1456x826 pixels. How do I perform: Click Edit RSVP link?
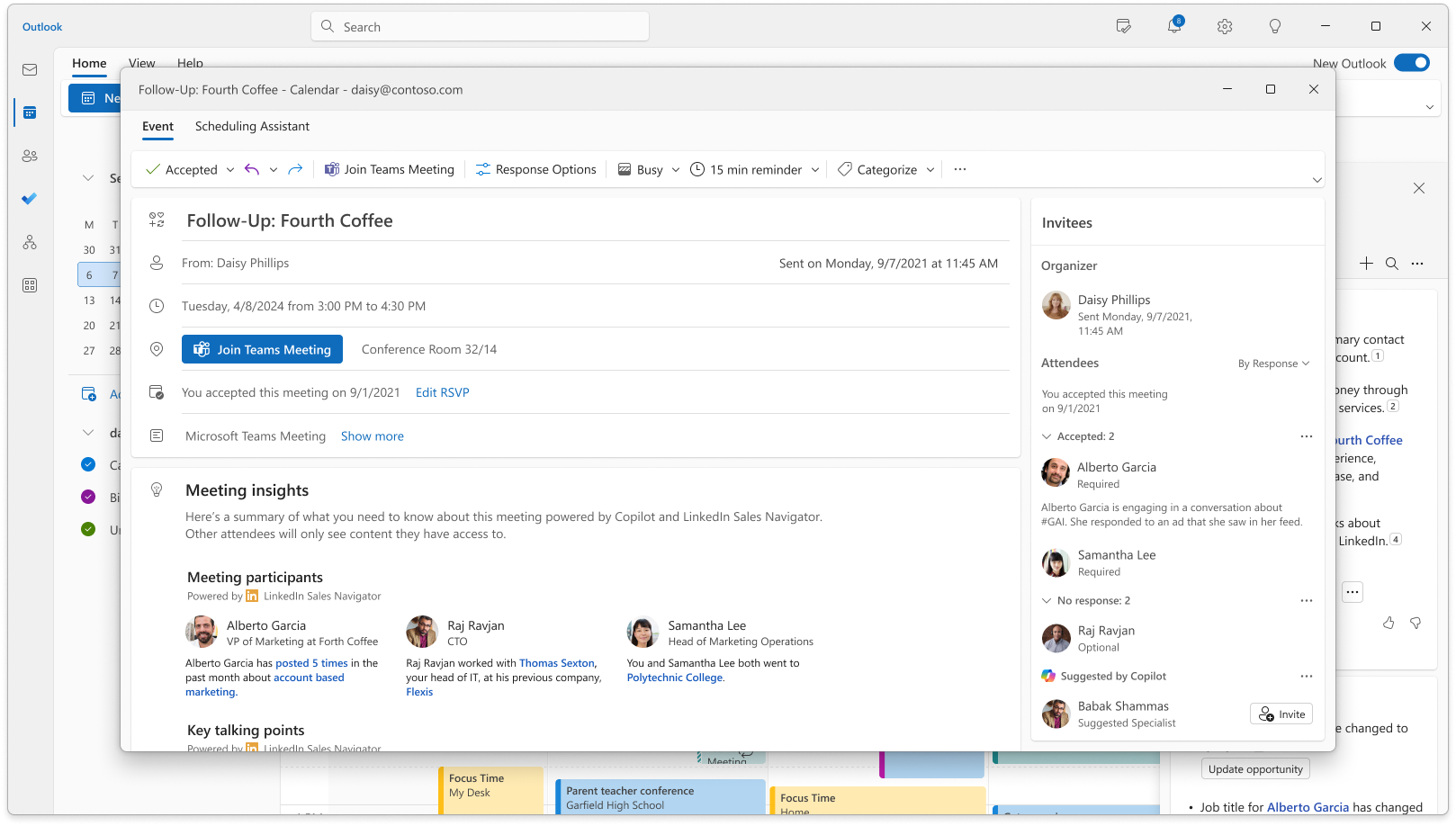click(x=443, y=392)
